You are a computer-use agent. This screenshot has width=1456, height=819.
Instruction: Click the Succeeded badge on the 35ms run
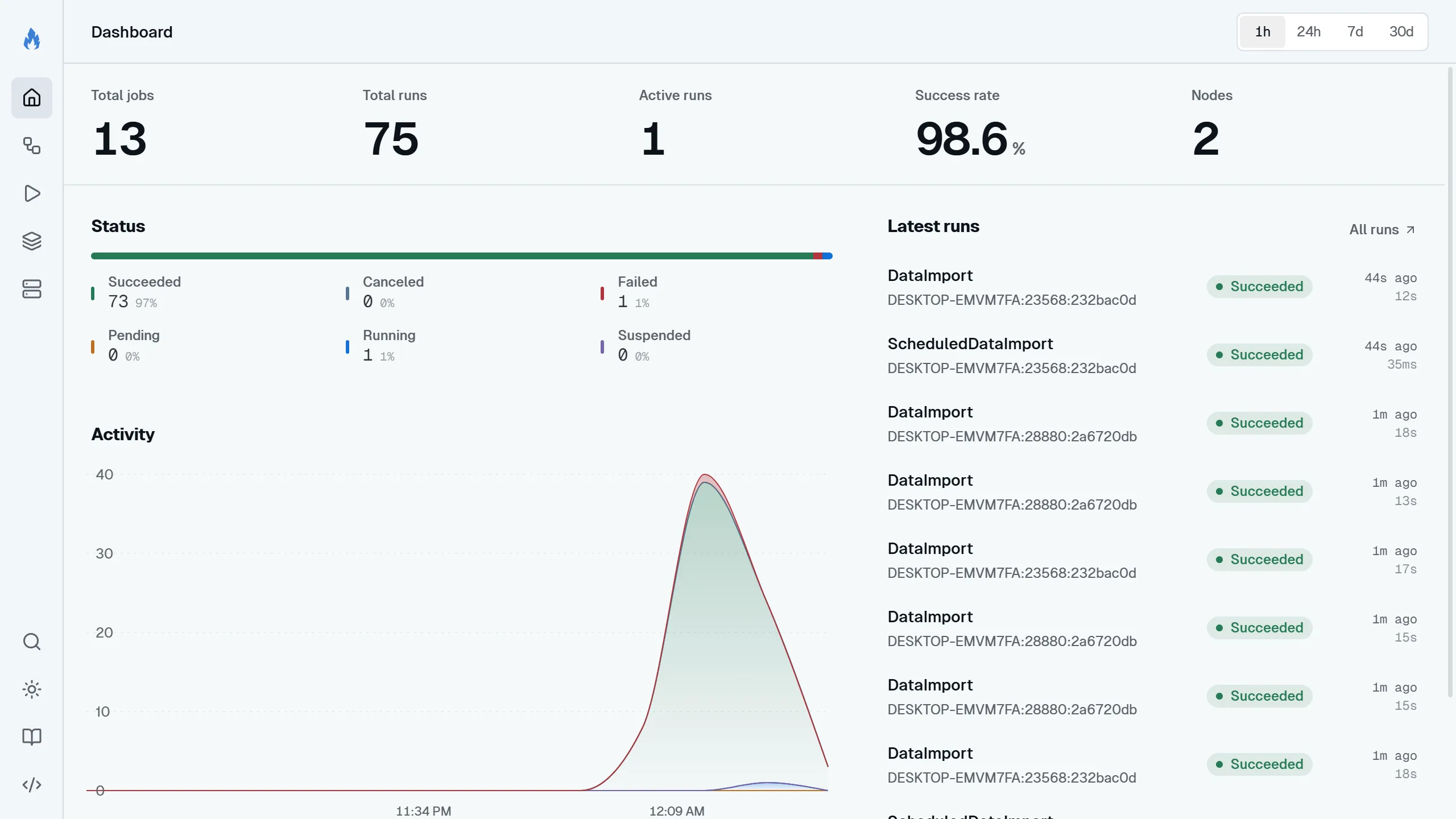(x=1260, y=355)
